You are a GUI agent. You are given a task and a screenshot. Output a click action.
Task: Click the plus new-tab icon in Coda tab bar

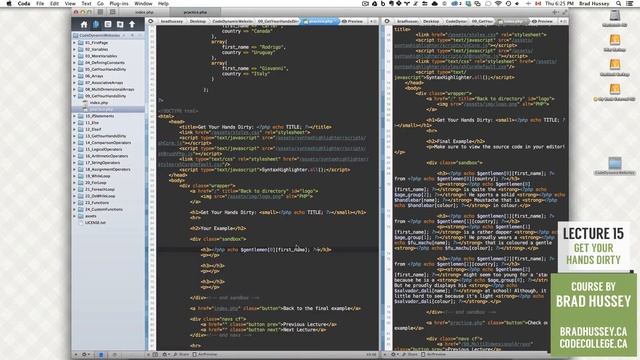coord(555,12)
